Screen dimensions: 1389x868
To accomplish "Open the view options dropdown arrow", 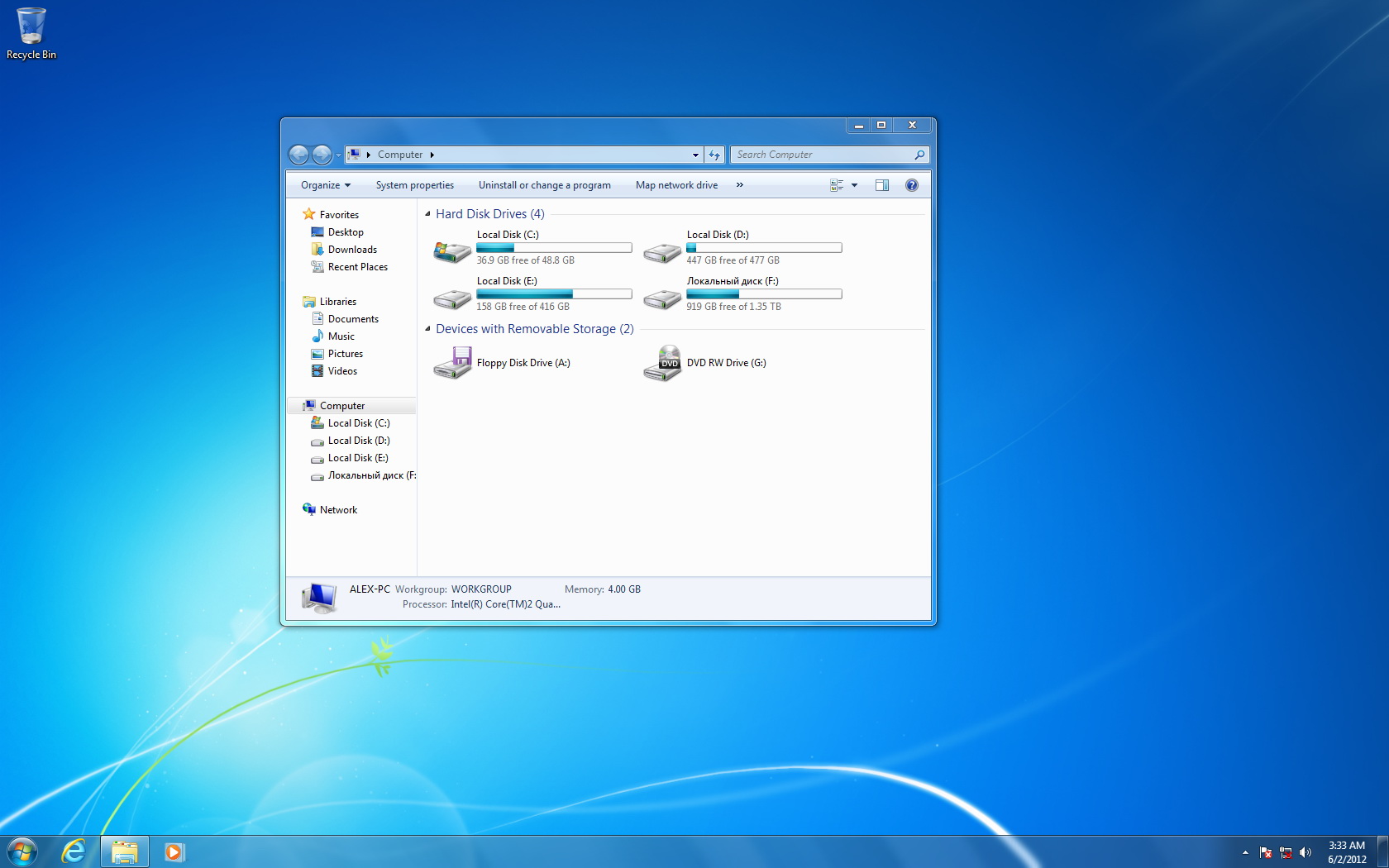I will pyautogui.click(x=854, y=185).
